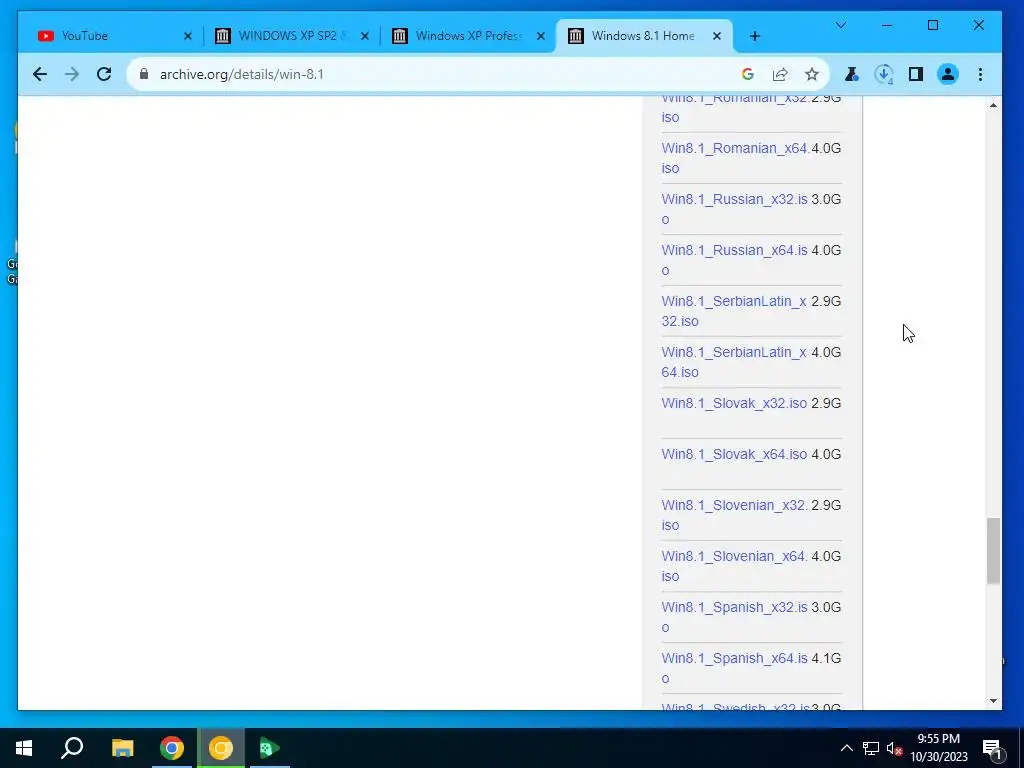Close the Windows XP Professional tab
Image resolution: width=1024 pixels, height=768 pixels.
tap(541, 36)
